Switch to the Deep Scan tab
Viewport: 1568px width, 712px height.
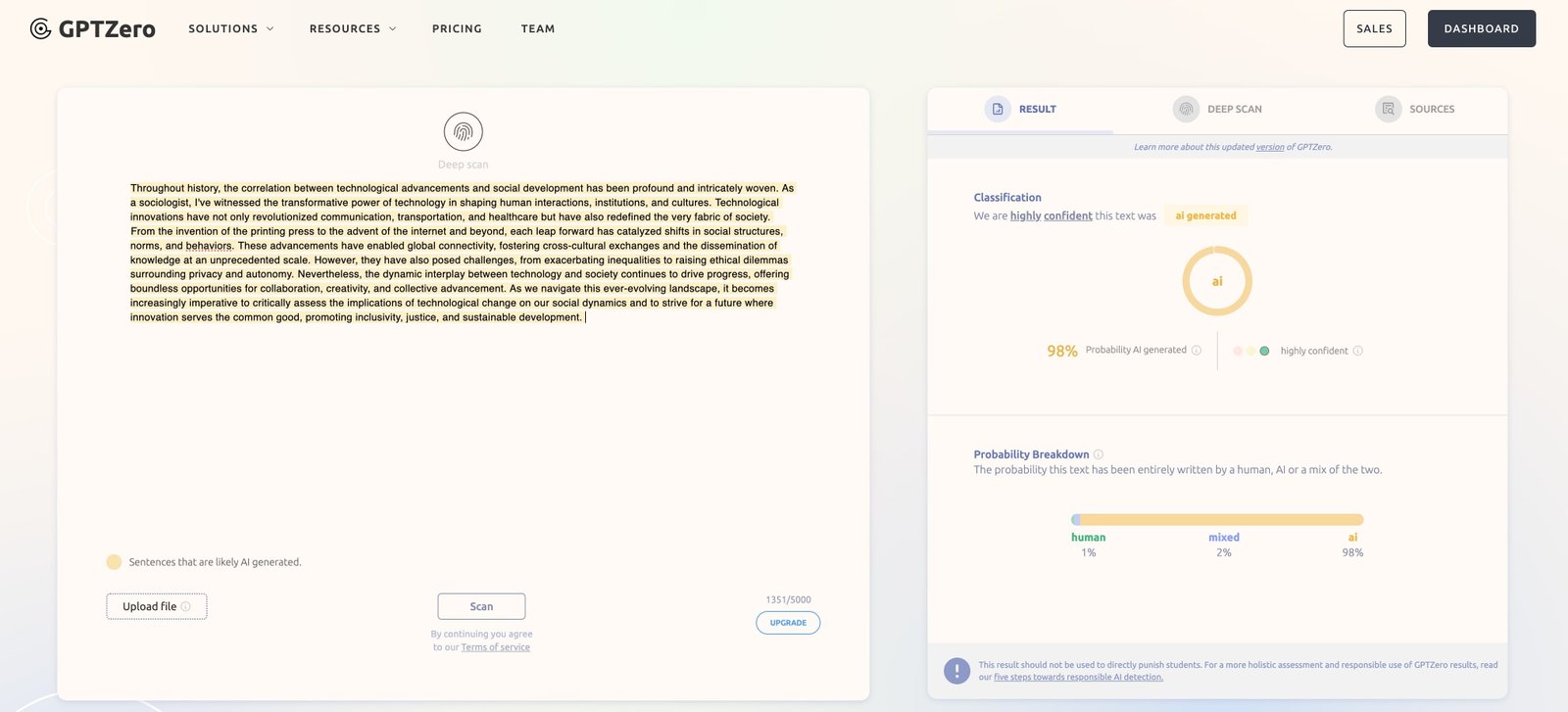1218,109
